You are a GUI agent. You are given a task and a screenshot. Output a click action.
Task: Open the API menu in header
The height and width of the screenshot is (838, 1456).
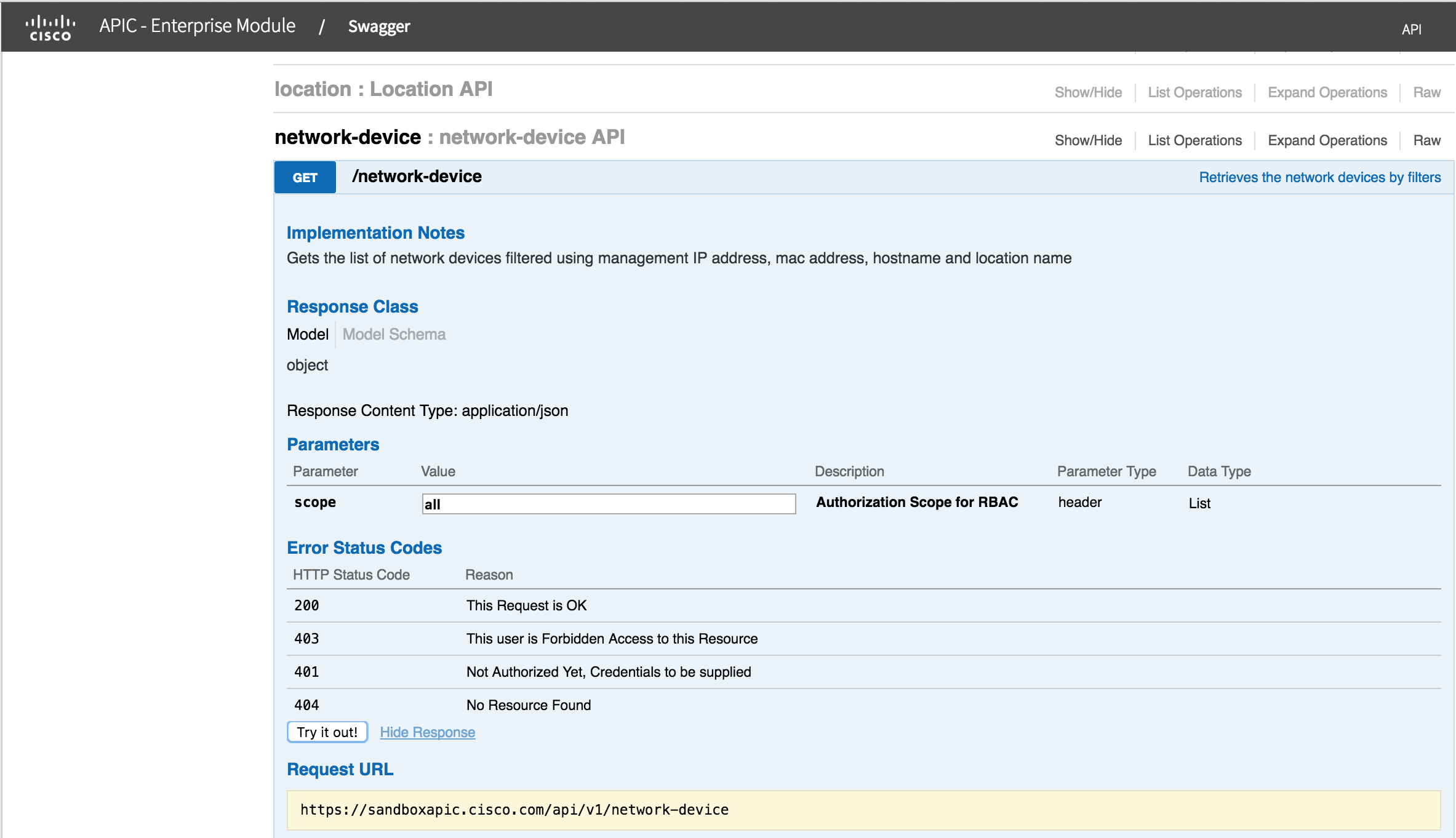point(1411,29)
